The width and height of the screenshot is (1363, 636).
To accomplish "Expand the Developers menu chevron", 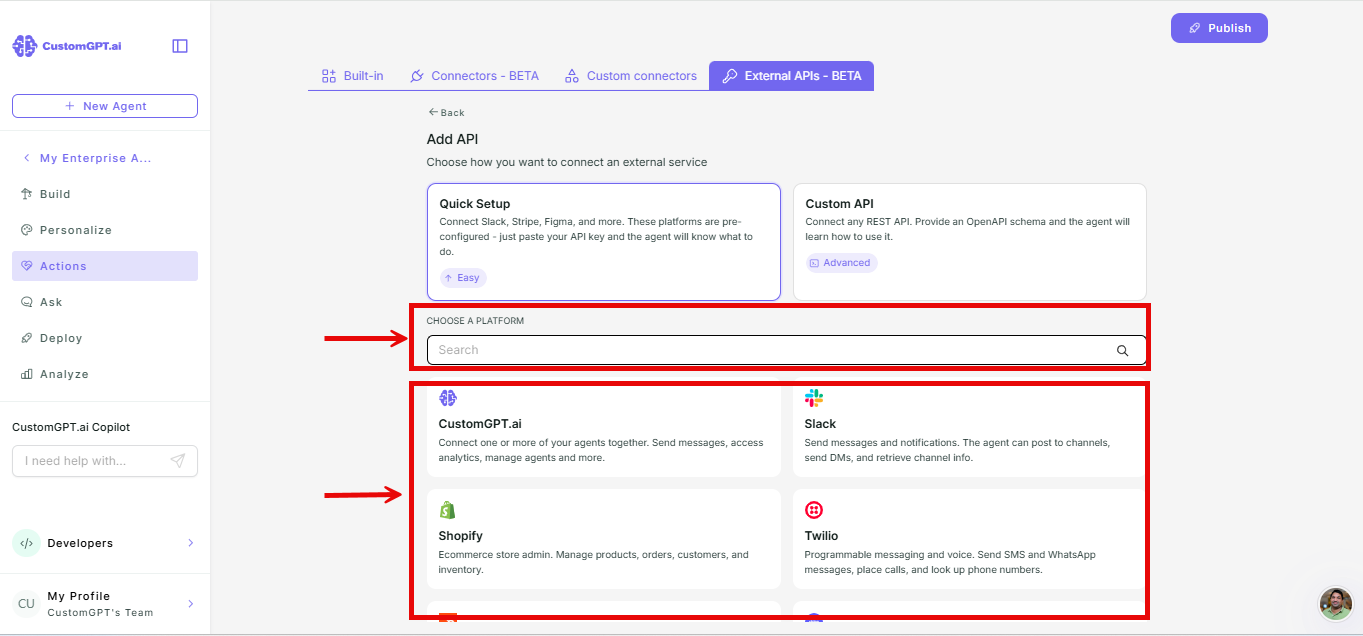I will pyautogui.click(x=190, y=543).
